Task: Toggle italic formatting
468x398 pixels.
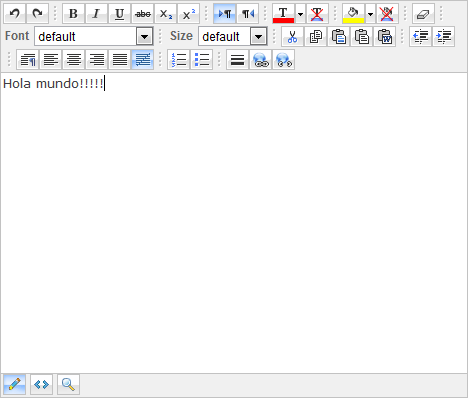Action: point(96,13)
